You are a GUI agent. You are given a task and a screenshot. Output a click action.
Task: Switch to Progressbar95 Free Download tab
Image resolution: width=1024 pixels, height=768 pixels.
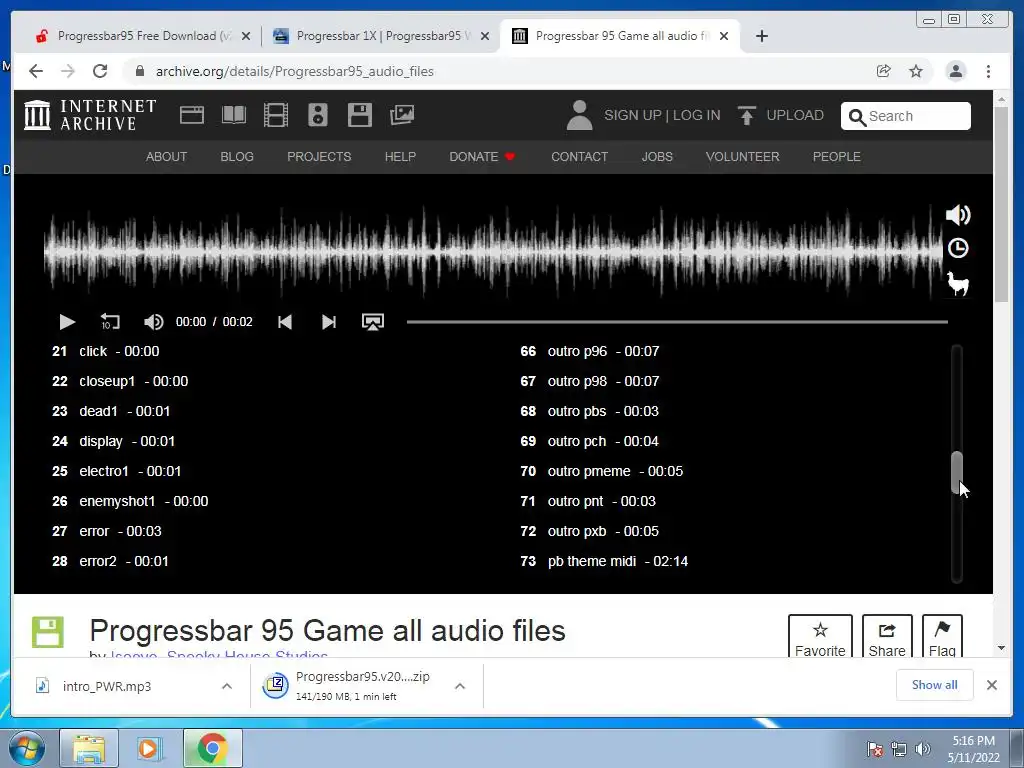point(144,36)
